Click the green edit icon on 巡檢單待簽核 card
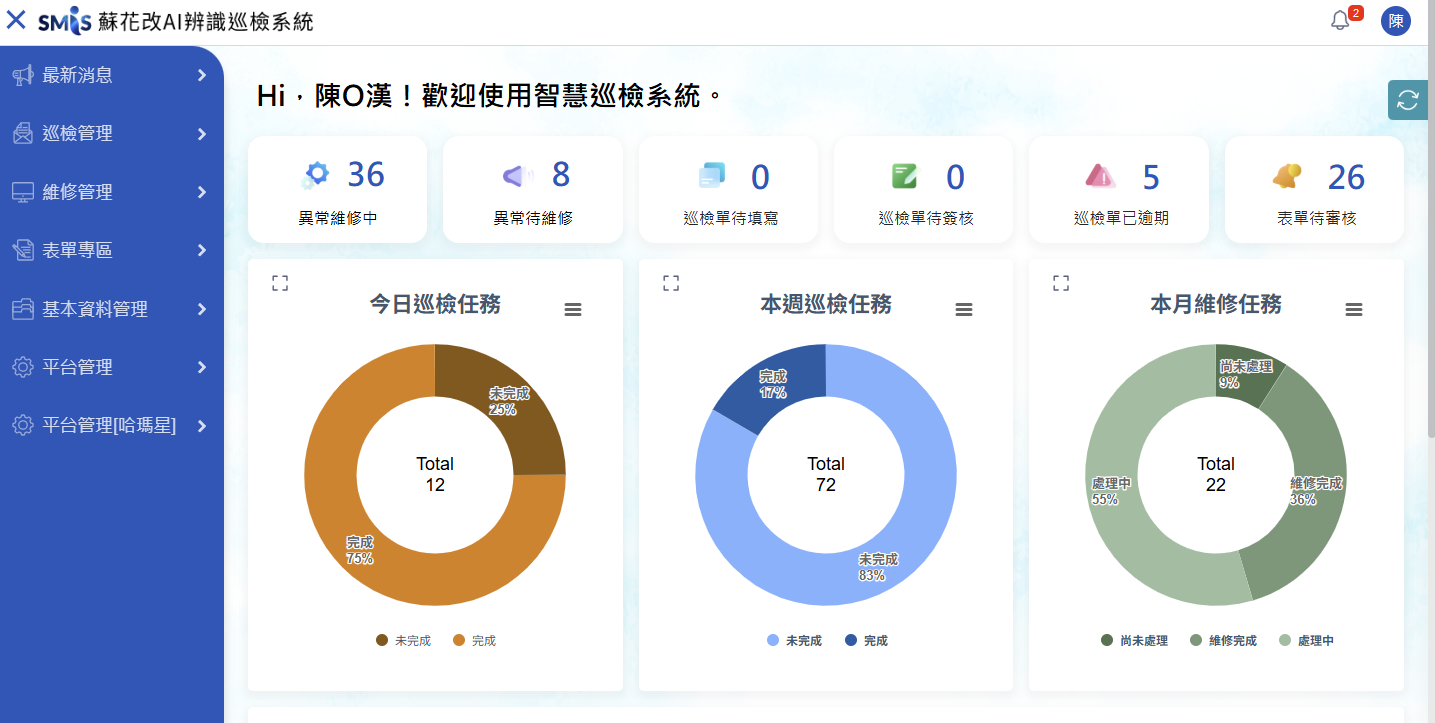 905,176
